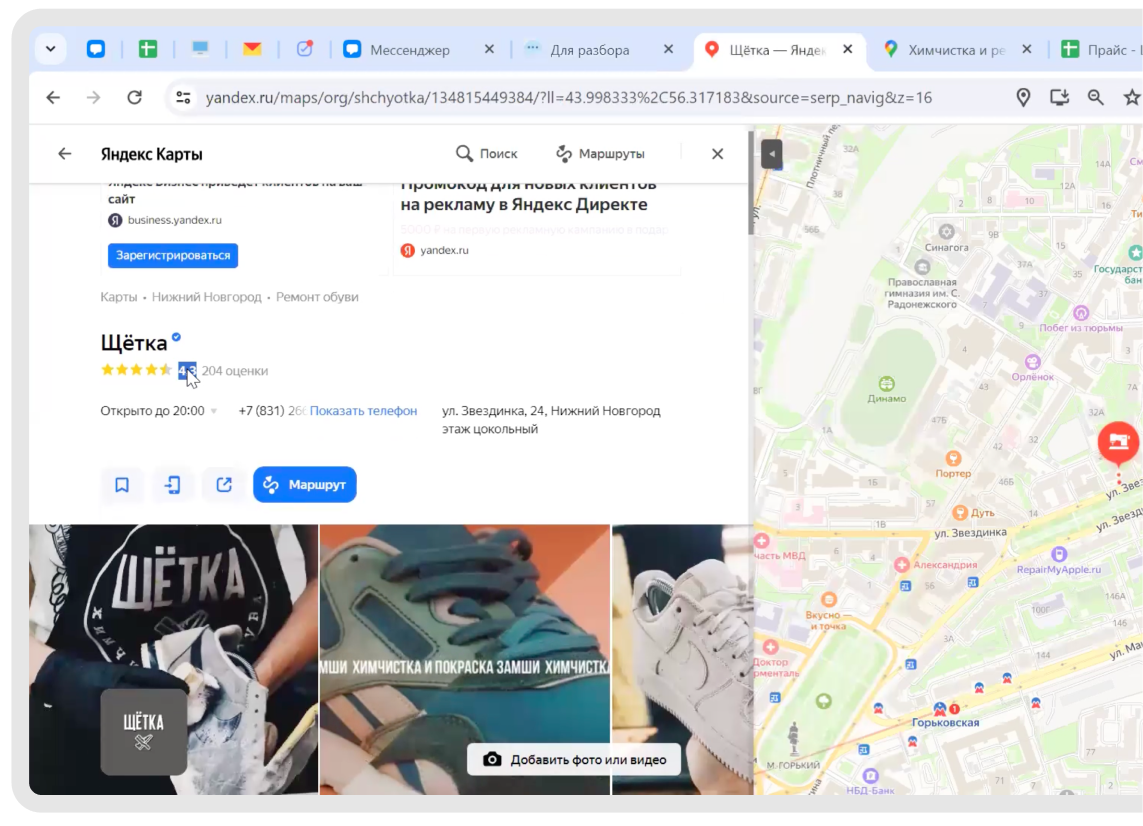Viewport: 1143px width, 826px height.
Task: Open the Карты breadcrumb
Action: [119, 297]
